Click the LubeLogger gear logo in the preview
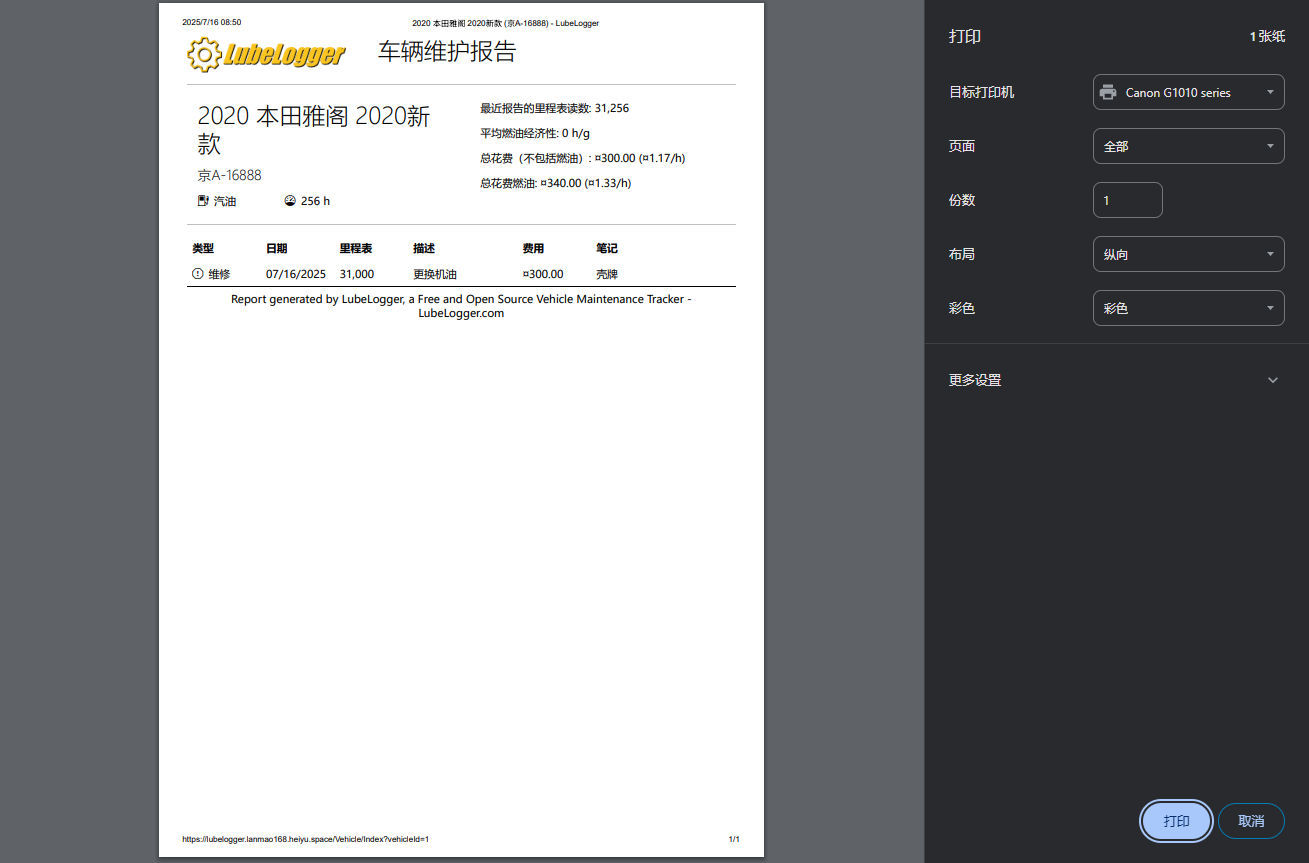Viewport: 1309px width, 863px height. click(x=203, y=54)
